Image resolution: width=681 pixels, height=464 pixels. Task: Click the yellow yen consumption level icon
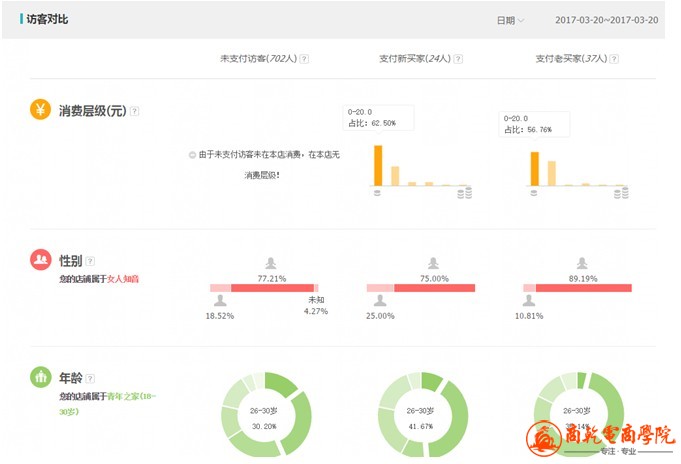click(40, 110)
